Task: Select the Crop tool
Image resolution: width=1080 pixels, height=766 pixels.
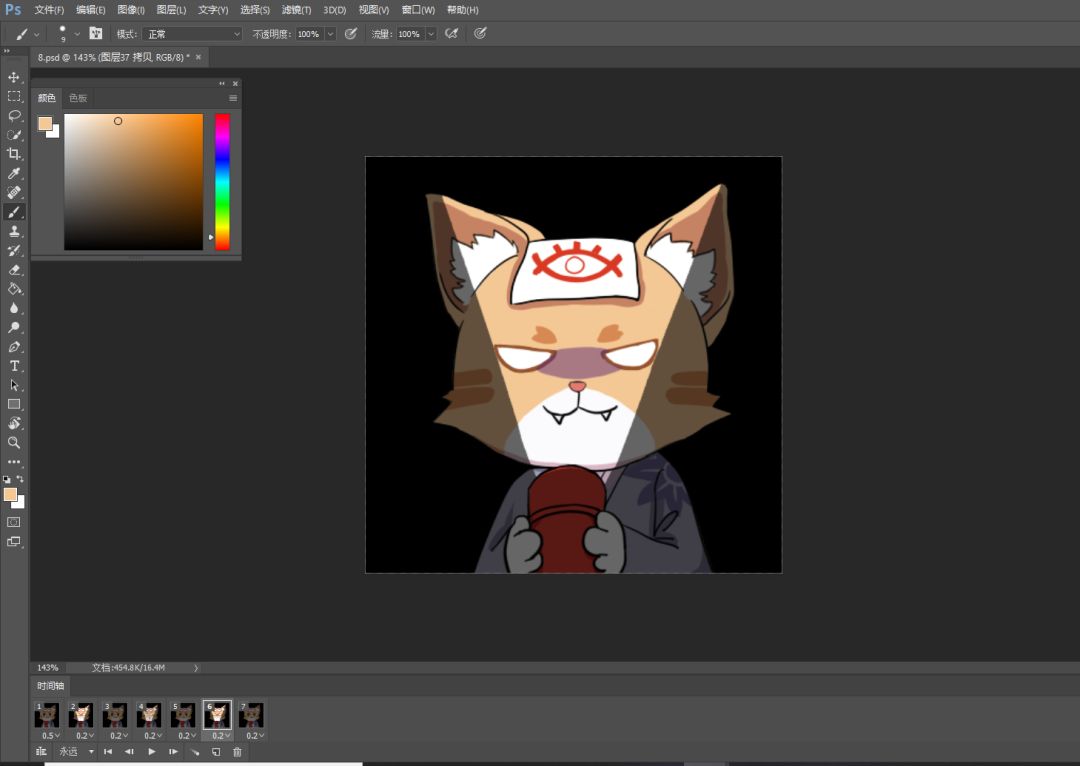Action: tap(14, 154)
